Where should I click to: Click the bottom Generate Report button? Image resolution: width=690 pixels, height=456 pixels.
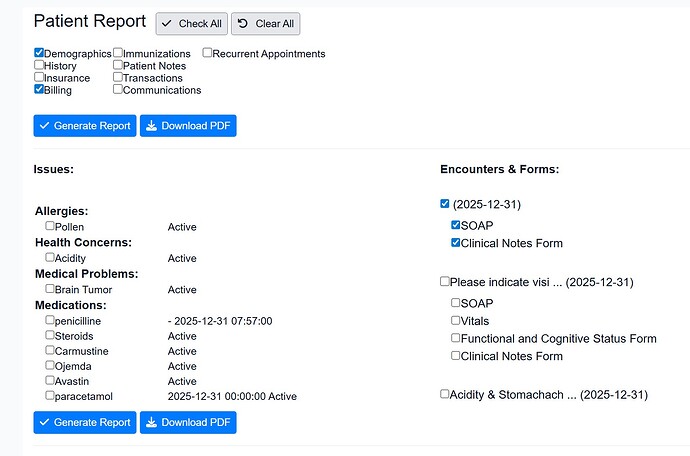(84, 422)
